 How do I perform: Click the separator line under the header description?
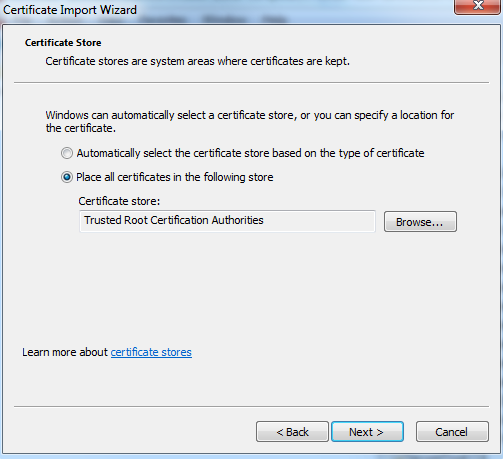pyautogui.click(x=251, y=82)
